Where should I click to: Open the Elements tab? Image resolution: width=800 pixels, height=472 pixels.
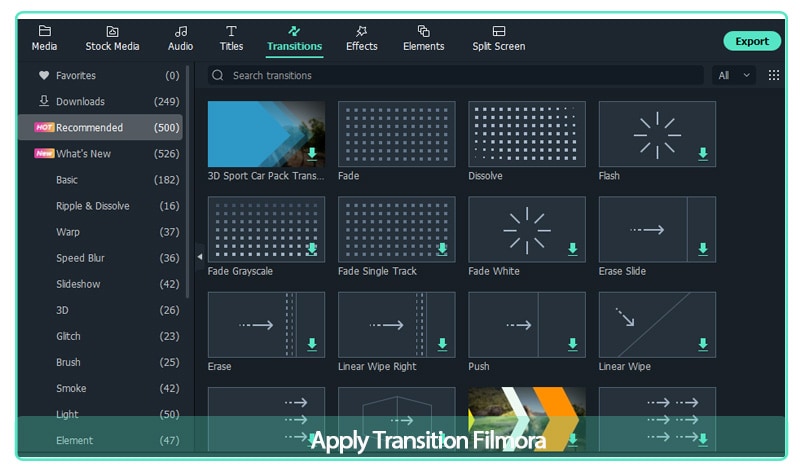423,39
